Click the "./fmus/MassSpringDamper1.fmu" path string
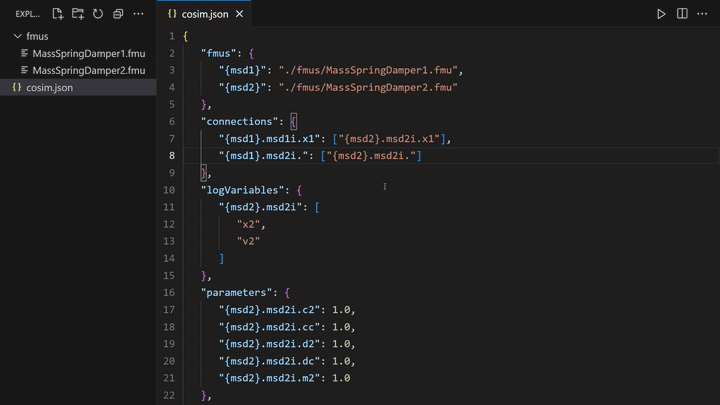The image size is (720, 405). [368, 70]
